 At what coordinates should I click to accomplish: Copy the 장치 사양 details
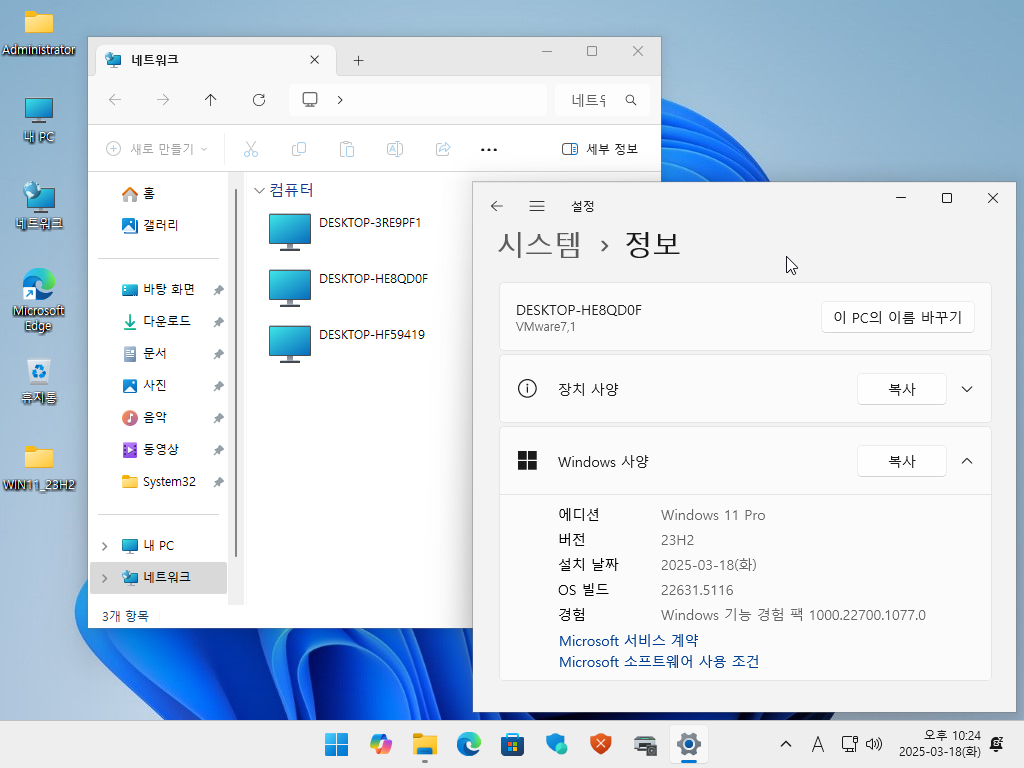pyautogui.click(x=901, y=389)
